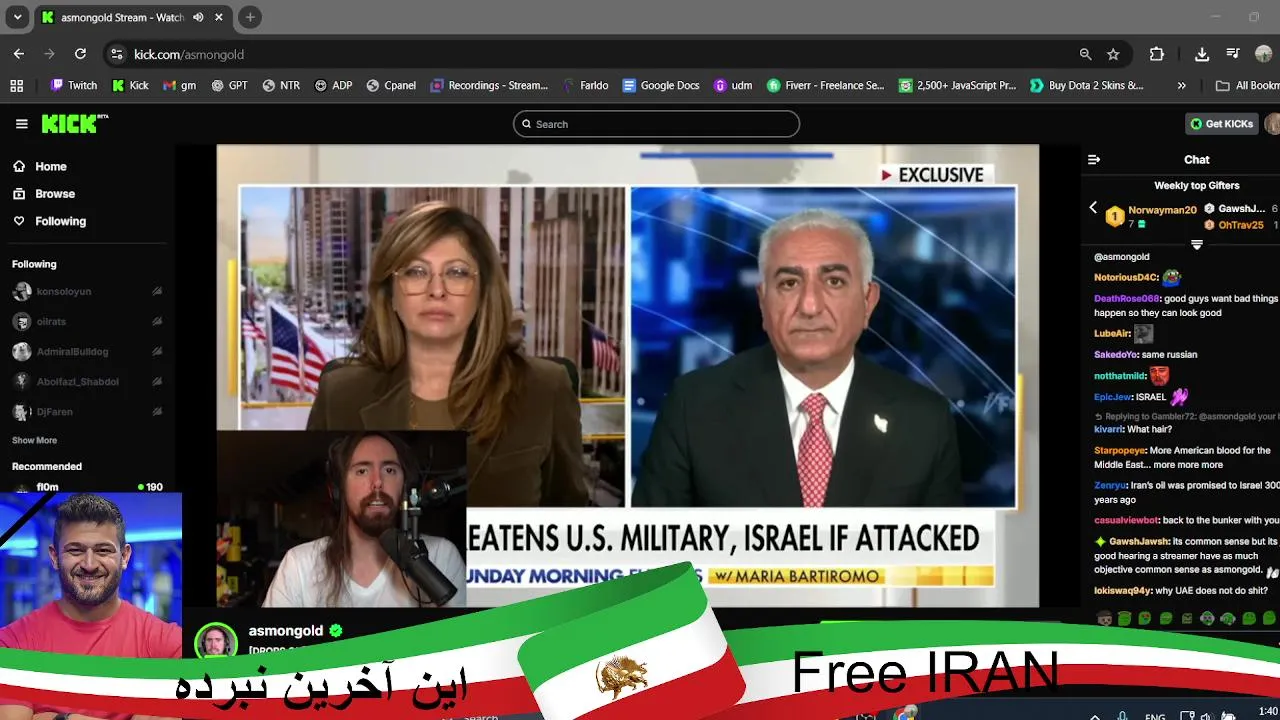Collapse the Weekly top Gifters section
This screenshot has height=720, width=1280.
click(x=1197, y=244)
